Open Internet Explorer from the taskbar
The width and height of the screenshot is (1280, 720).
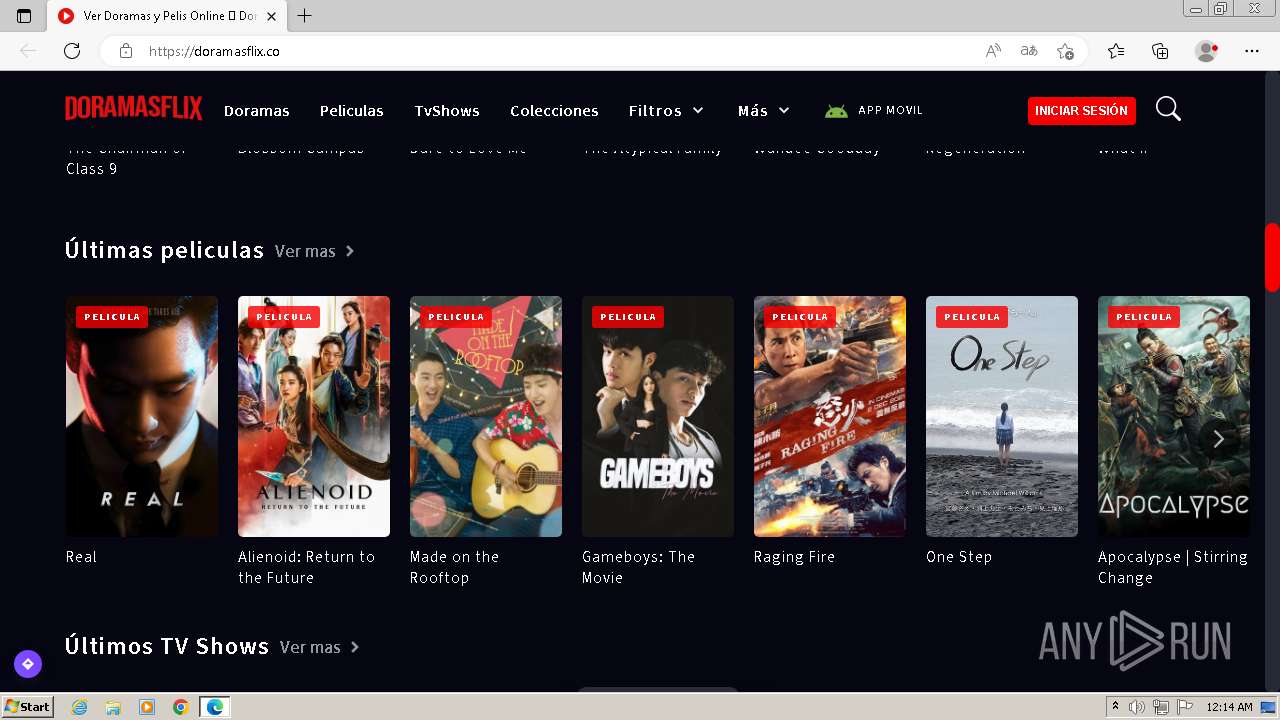point(79,707)
